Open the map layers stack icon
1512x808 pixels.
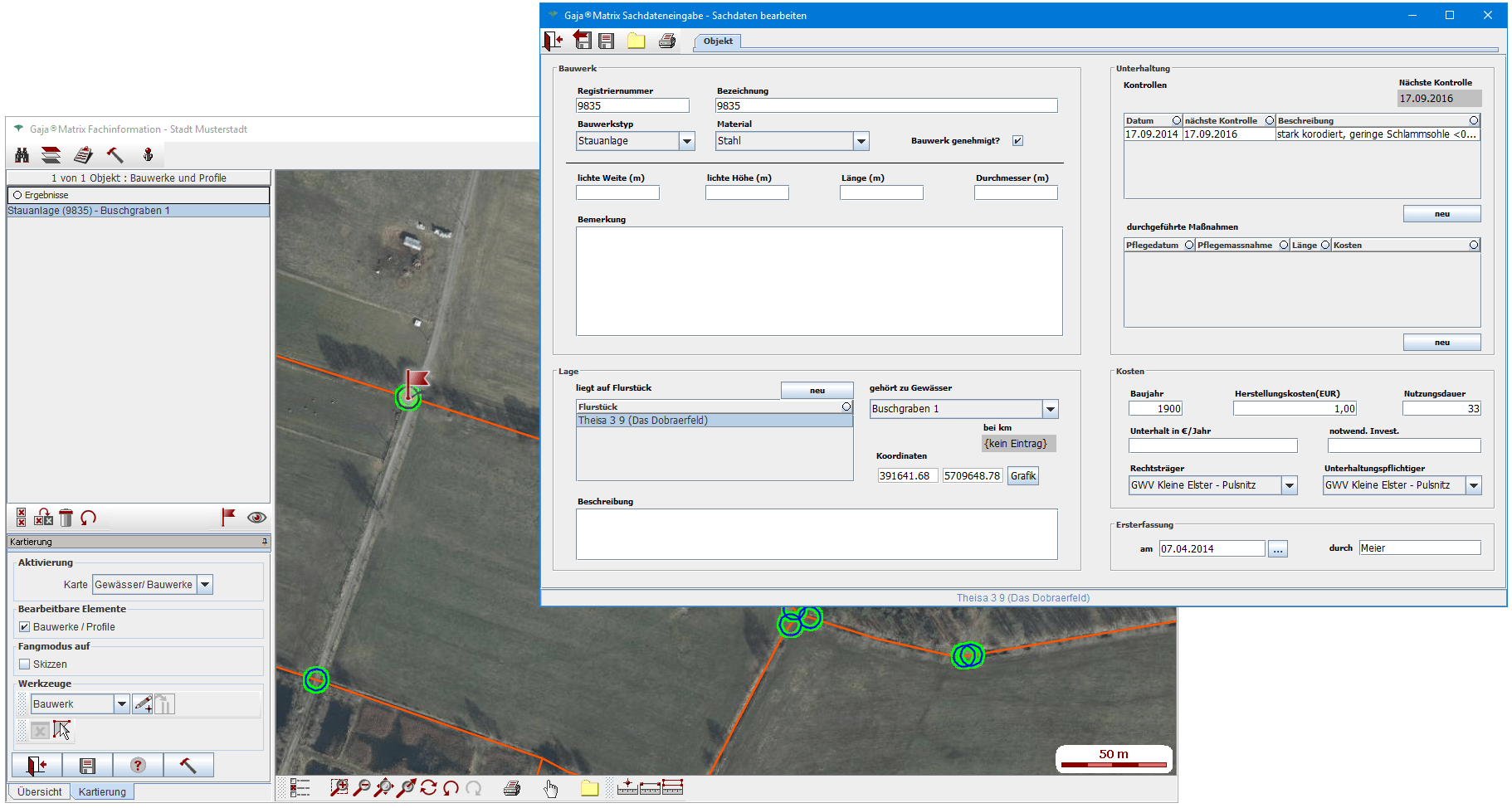[51, 155]
